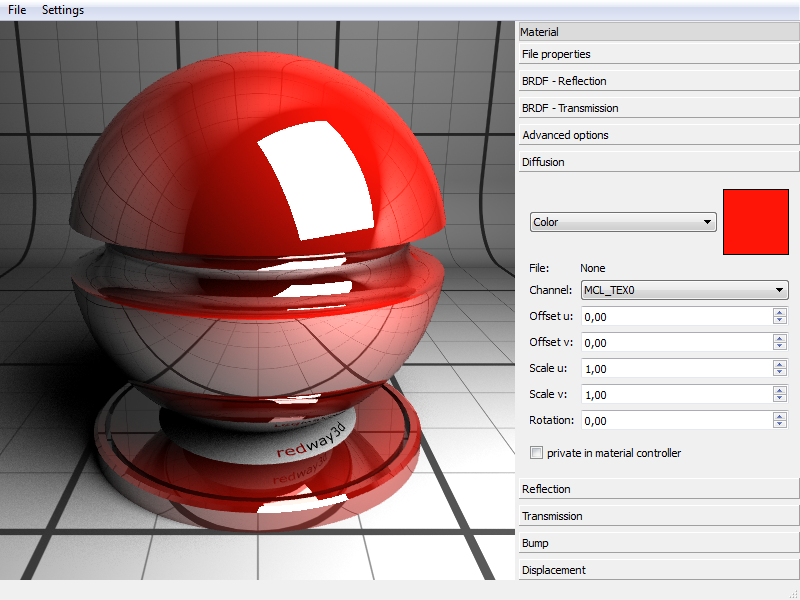
Task: Enable private in material controller checkbox
Action: pyautogui.click(x=537, y=453)
